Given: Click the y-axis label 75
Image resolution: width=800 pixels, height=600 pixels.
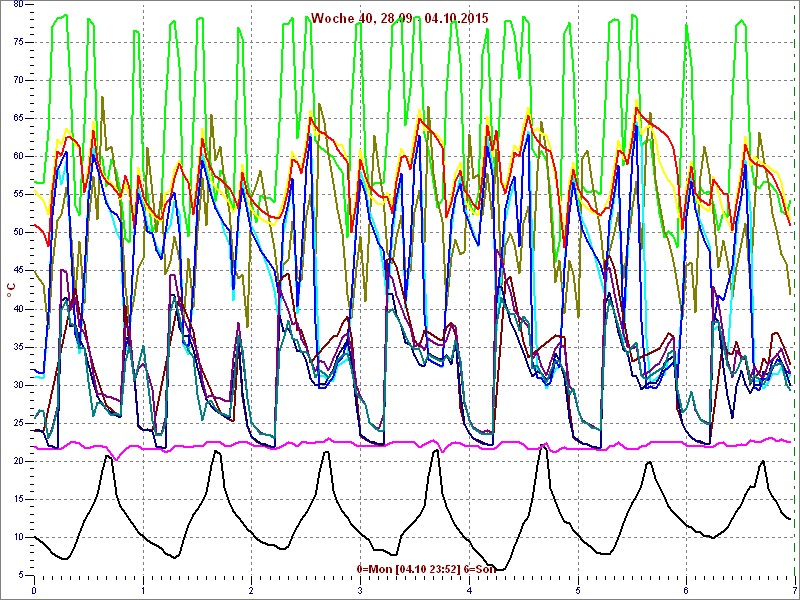Looking at the screenshot, I should click(17, 42).
